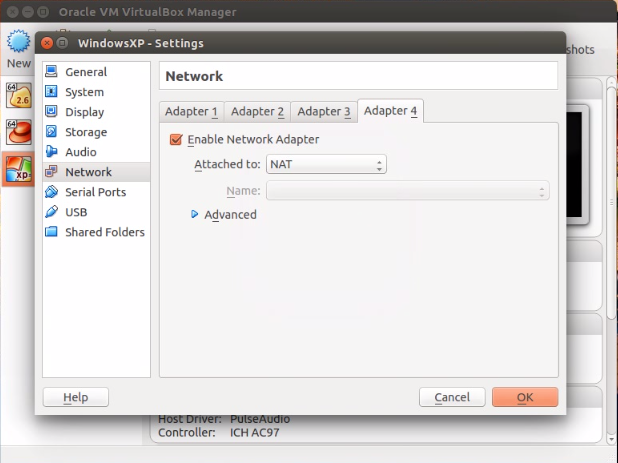Select the Serial Ports connector icon
Image resolution: width=618 pixels, height=463 pixels.
[x=51, y=192]
